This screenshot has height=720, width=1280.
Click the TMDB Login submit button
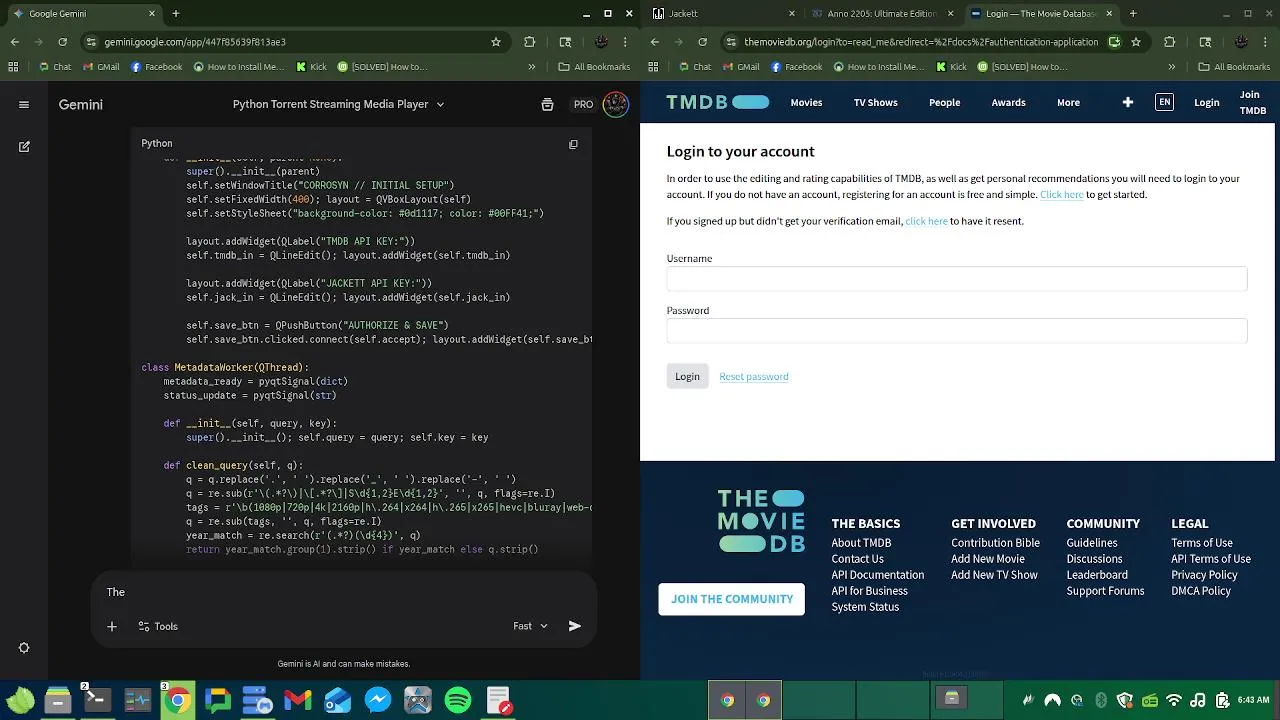pyautogui.click(x=687, y=376)
